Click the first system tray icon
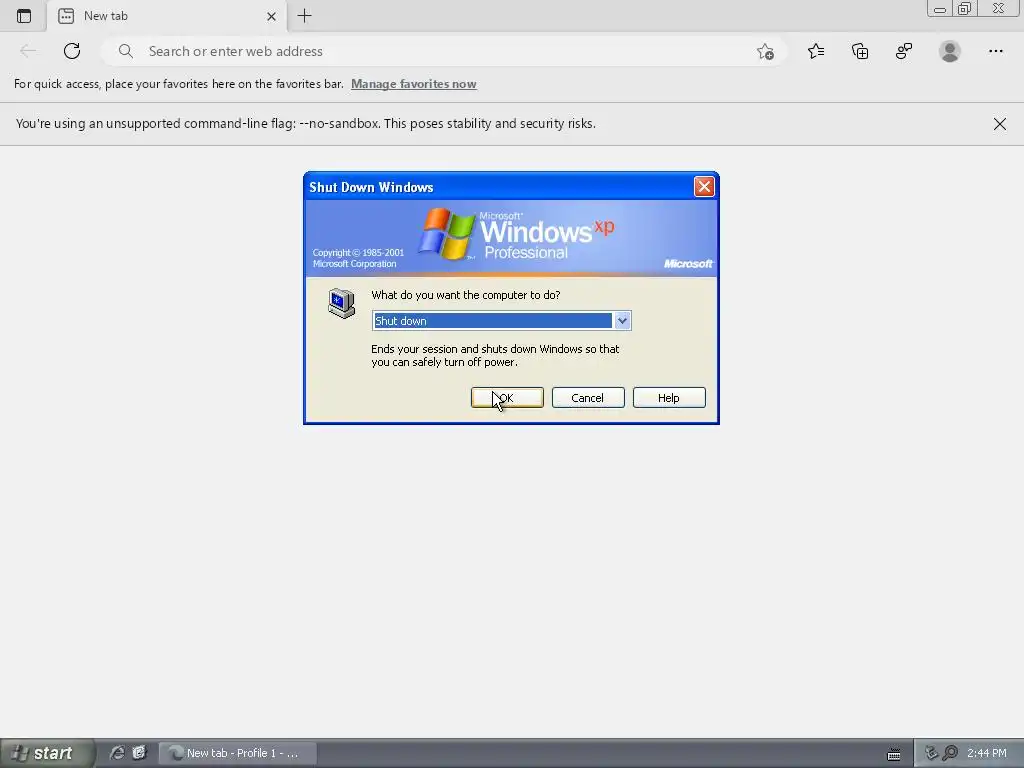 (931, 753)
